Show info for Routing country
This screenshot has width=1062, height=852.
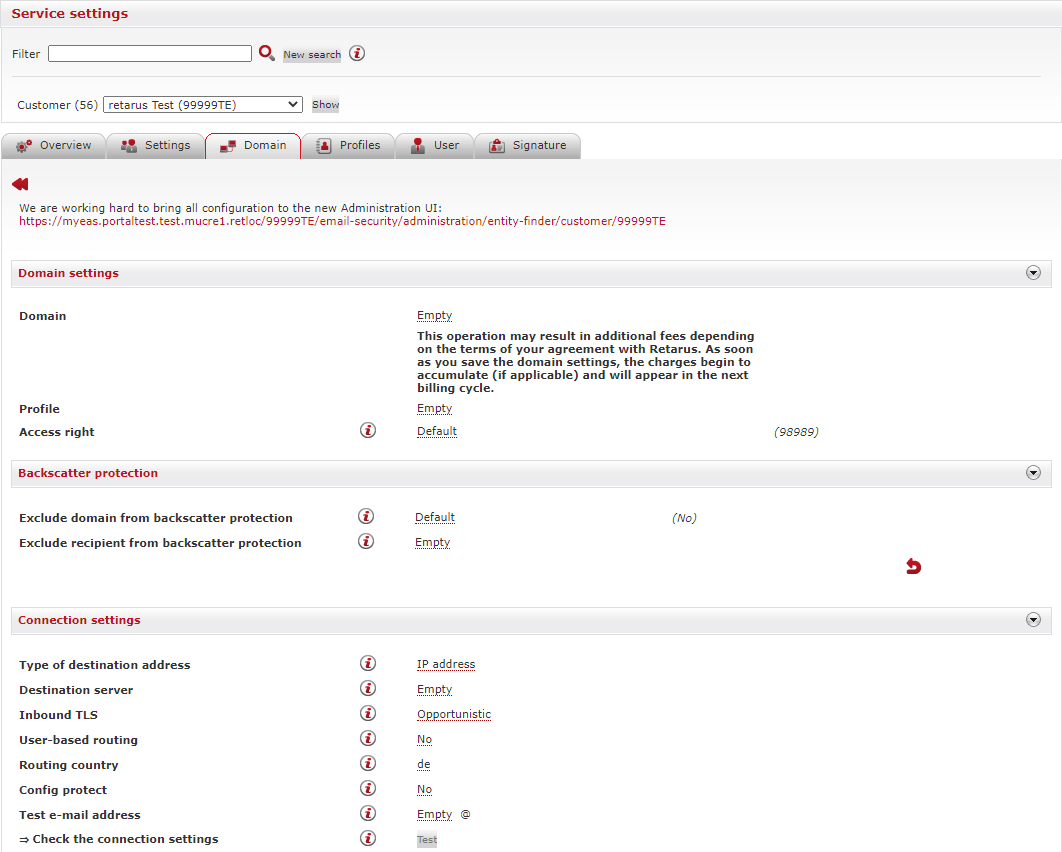pyautogui.click(x=368, y=764)
